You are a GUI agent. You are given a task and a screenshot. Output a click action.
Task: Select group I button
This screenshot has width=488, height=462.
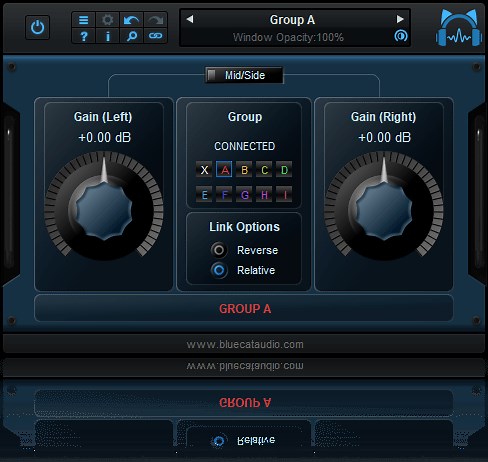(x=284, y=194)
